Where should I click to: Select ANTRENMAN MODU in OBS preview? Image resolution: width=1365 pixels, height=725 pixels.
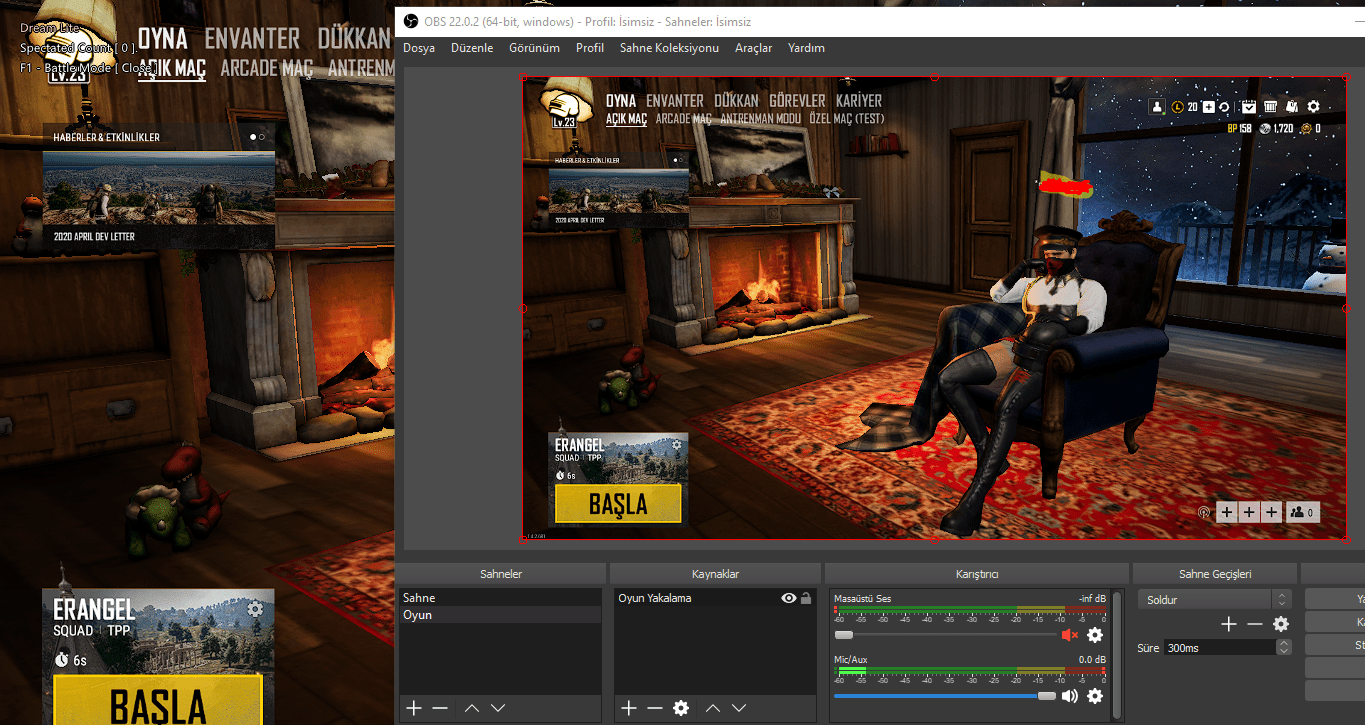pyautogui.click(x=761, y=119)
